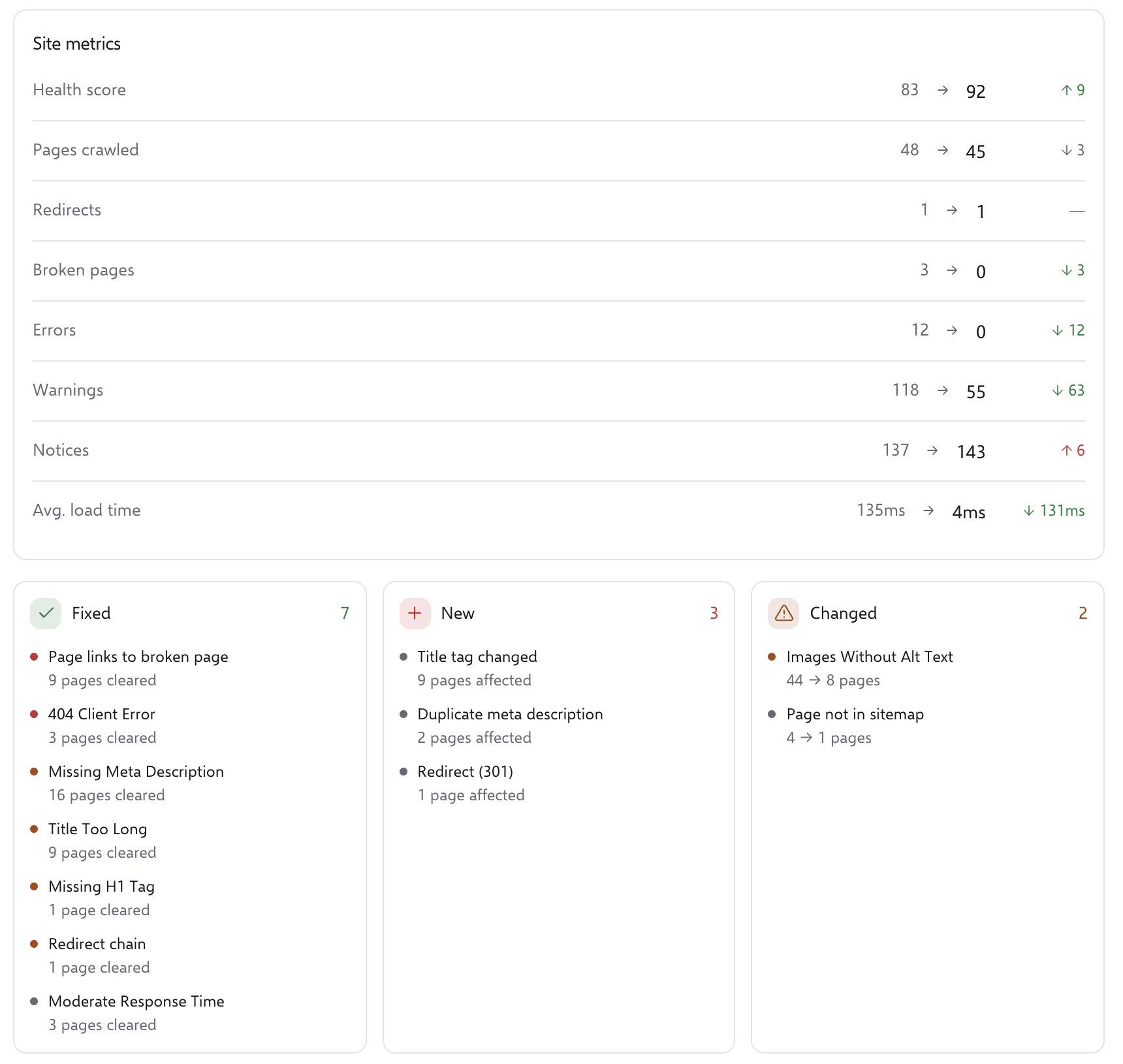The image size is (1123, 1064).
Task: Click '44 → 8 pages' text
Action: pos(833,680)
